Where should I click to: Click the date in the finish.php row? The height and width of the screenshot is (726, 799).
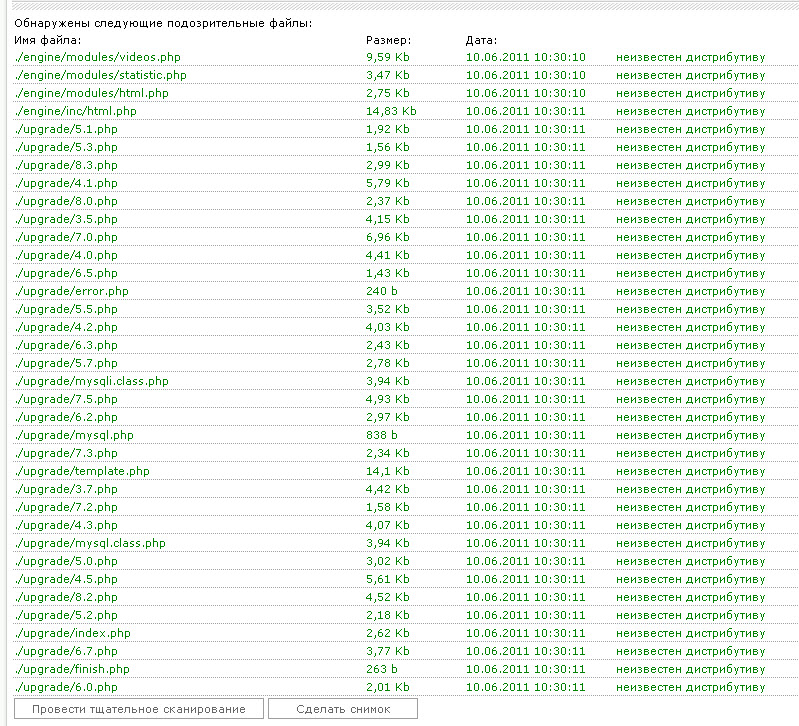coord(525,669)
